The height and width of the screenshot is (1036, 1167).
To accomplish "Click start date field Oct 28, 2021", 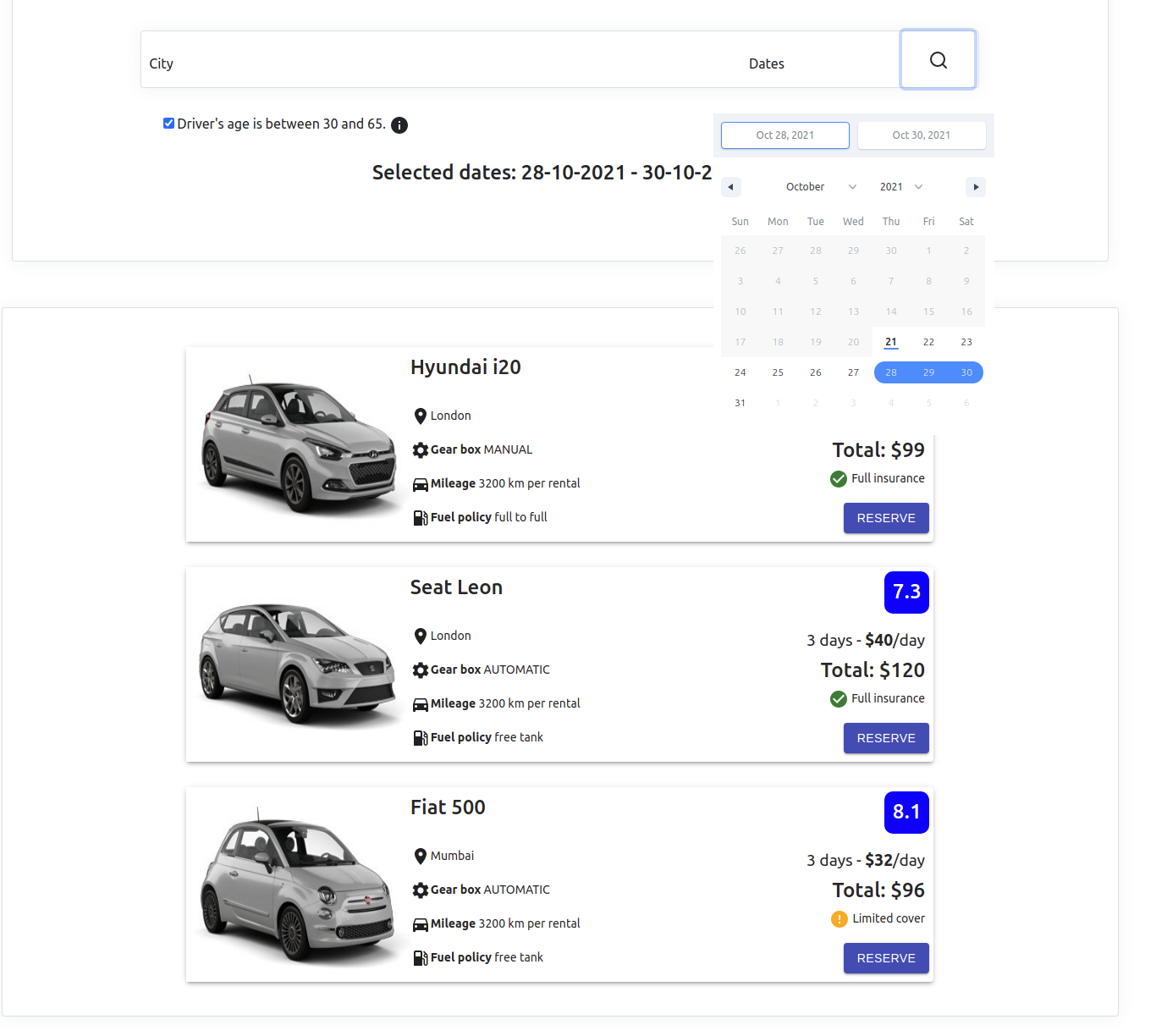I will 785,135.
